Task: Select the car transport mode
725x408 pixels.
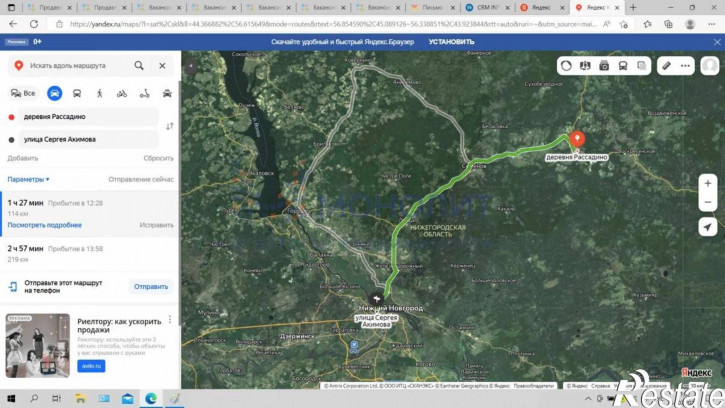Action: 55,93
